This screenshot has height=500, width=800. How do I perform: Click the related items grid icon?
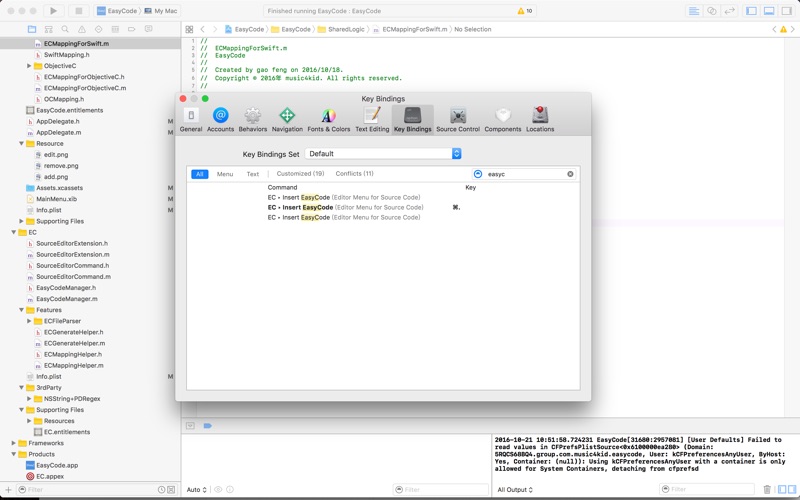click(189, 29)
